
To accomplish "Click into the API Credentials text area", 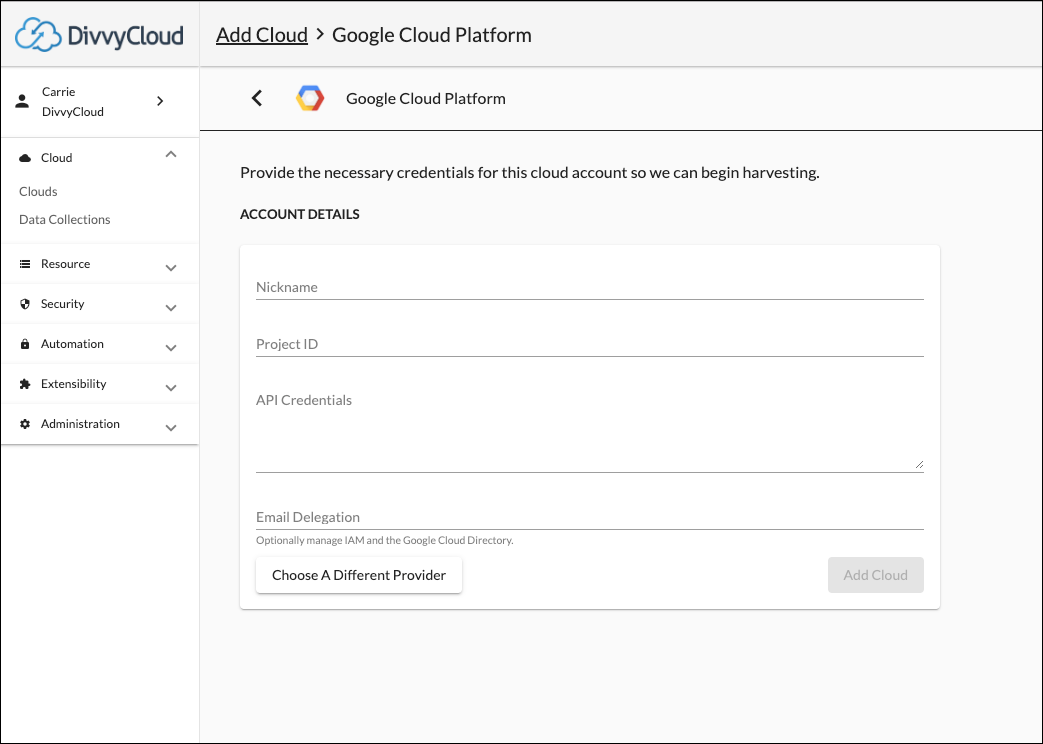I will point(589,430).
